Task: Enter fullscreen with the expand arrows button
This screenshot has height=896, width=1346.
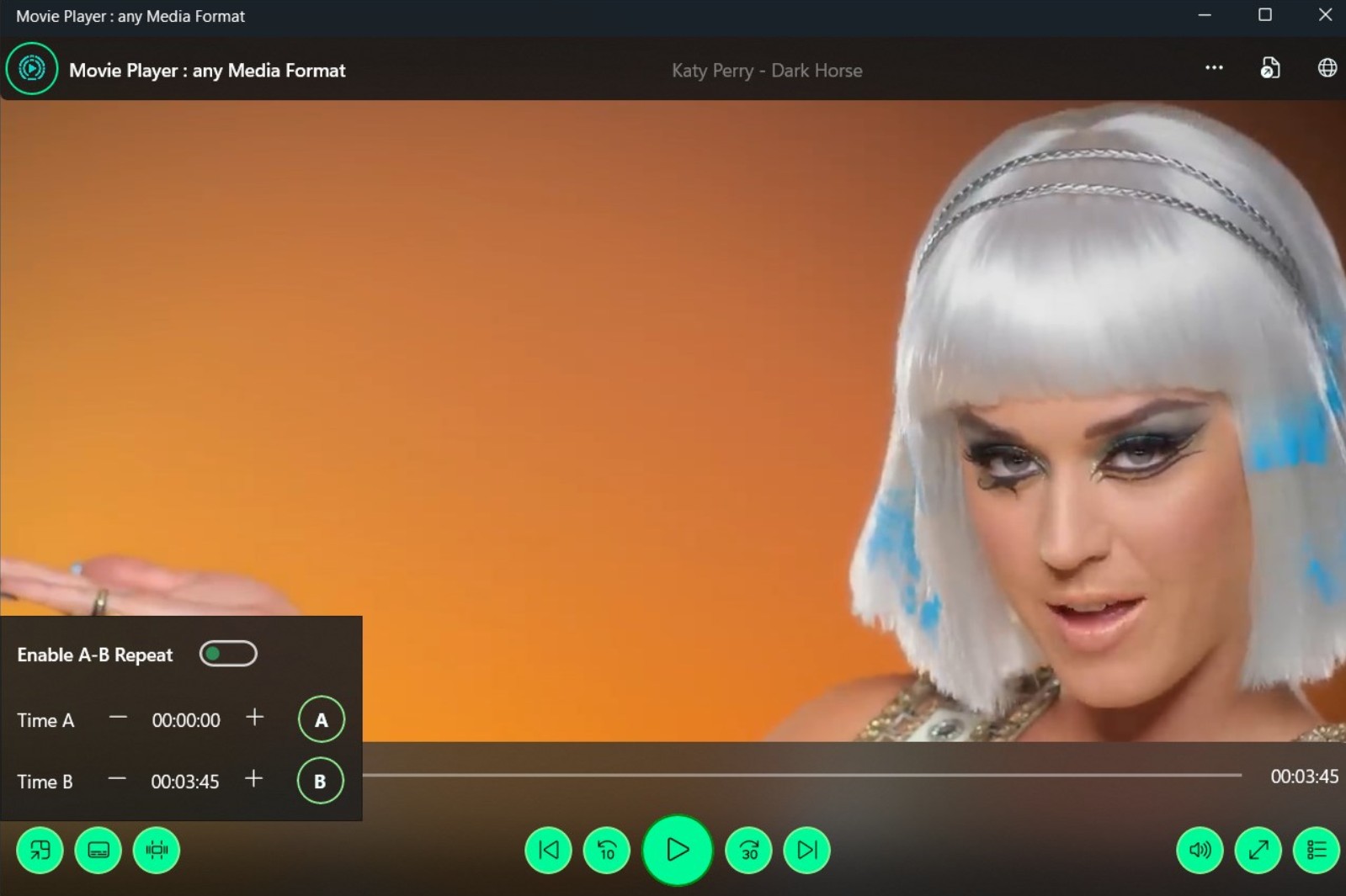Action: coord(1258,850)
